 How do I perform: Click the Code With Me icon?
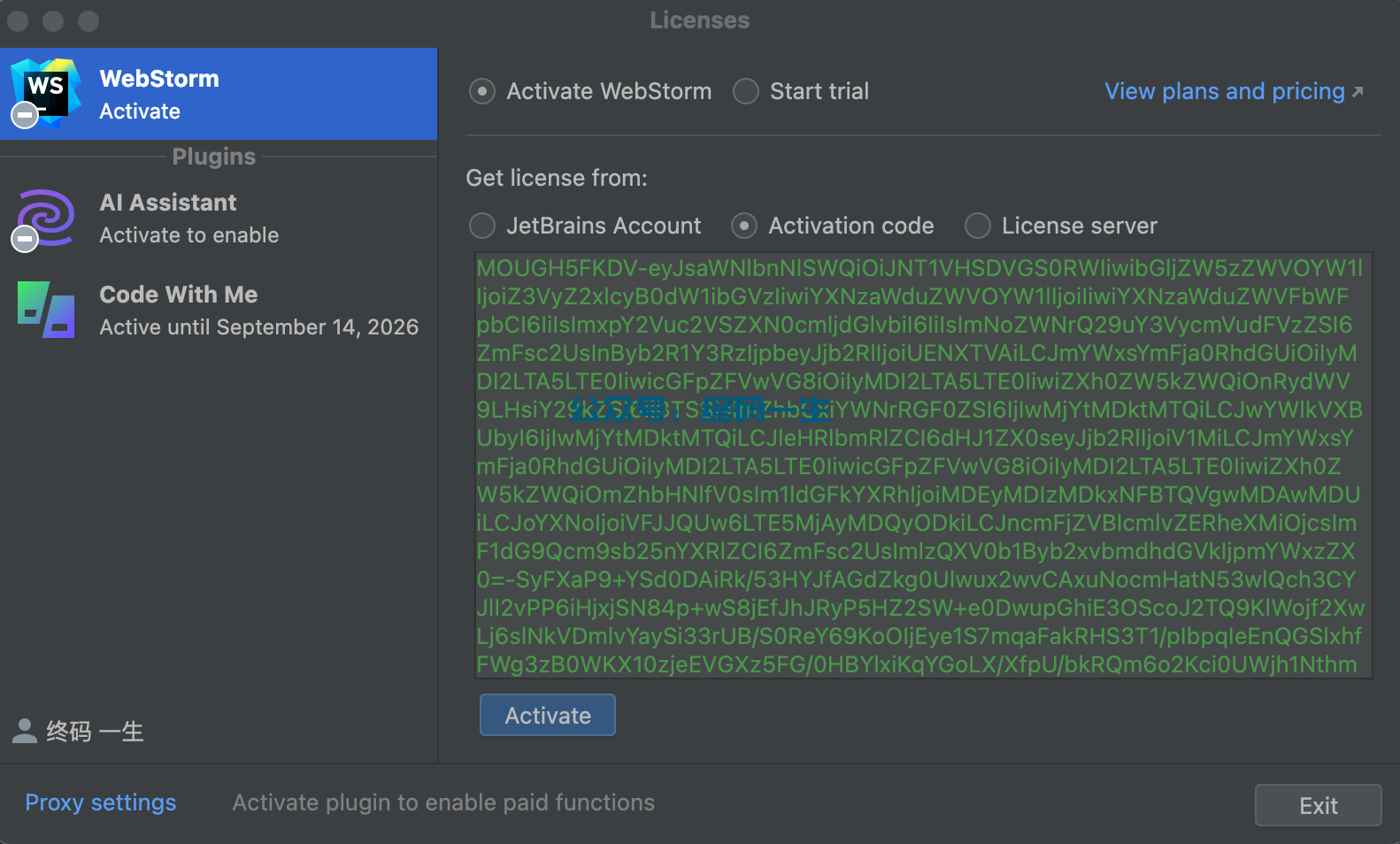(x=45, y=310)
